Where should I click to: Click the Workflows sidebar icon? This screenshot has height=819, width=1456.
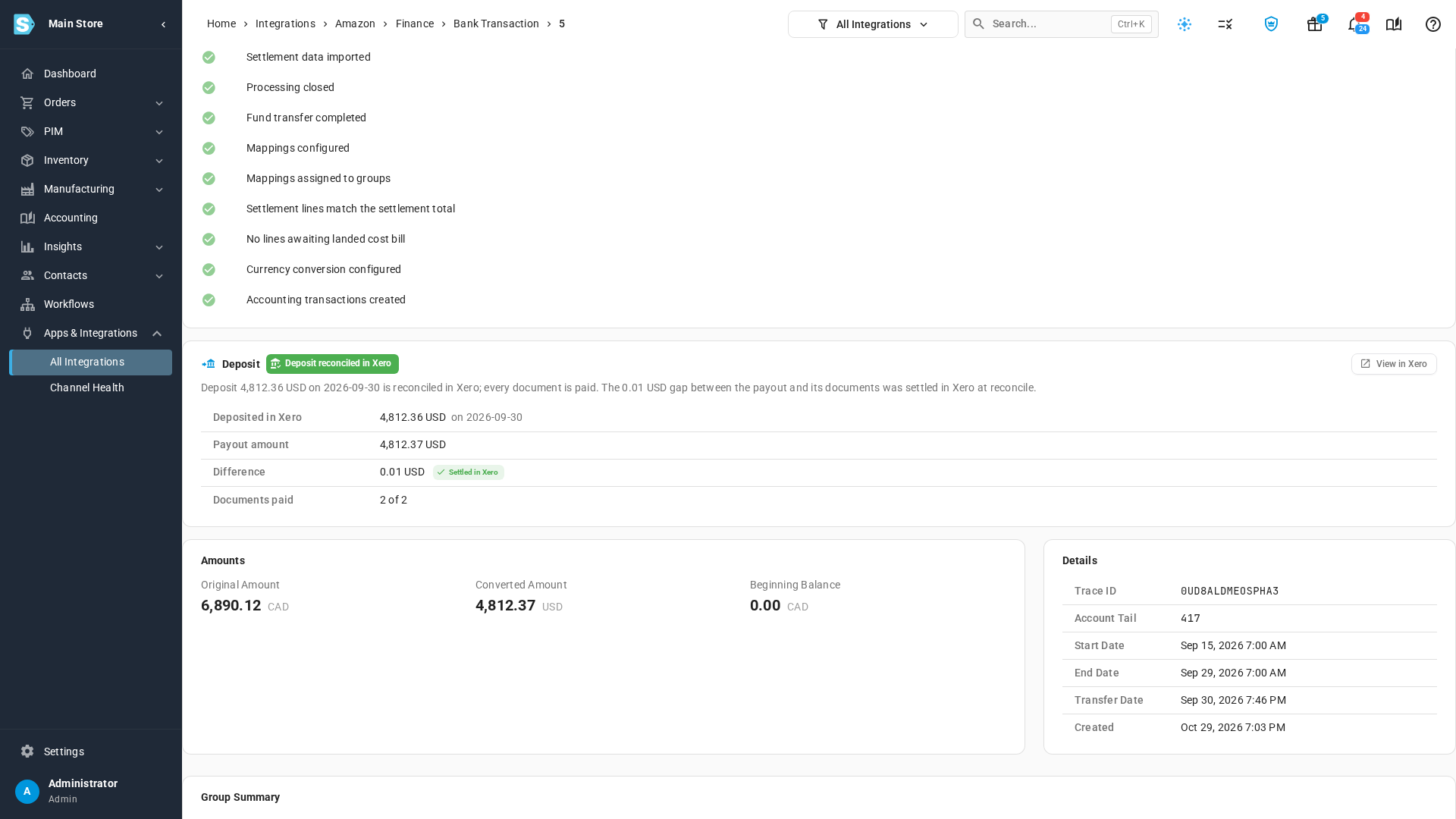[x=27, y=304]
